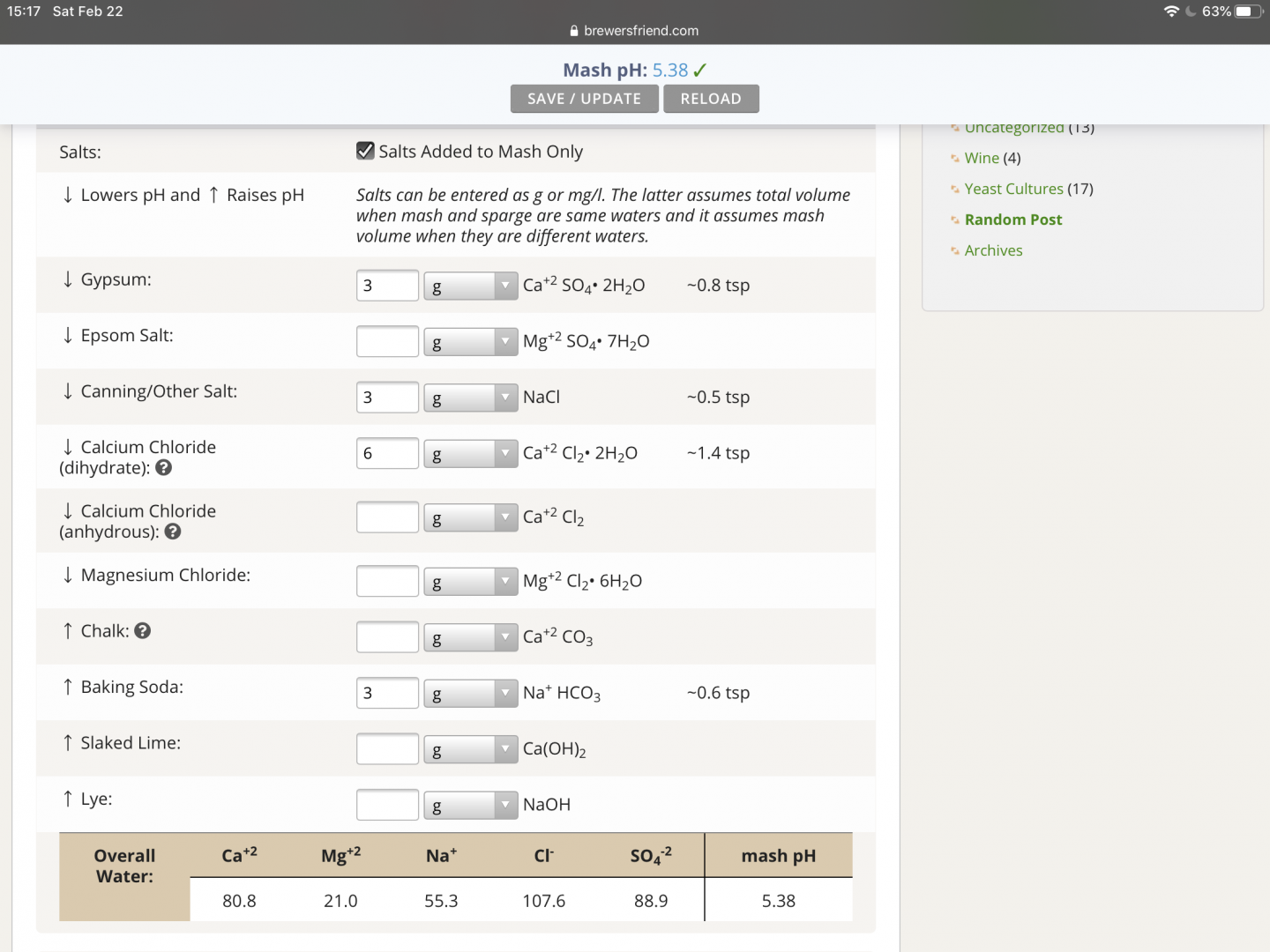This screenshot has height=952, width=1270.
Task: Open the Slaked Lime unit dropdown
Action: 471,749
